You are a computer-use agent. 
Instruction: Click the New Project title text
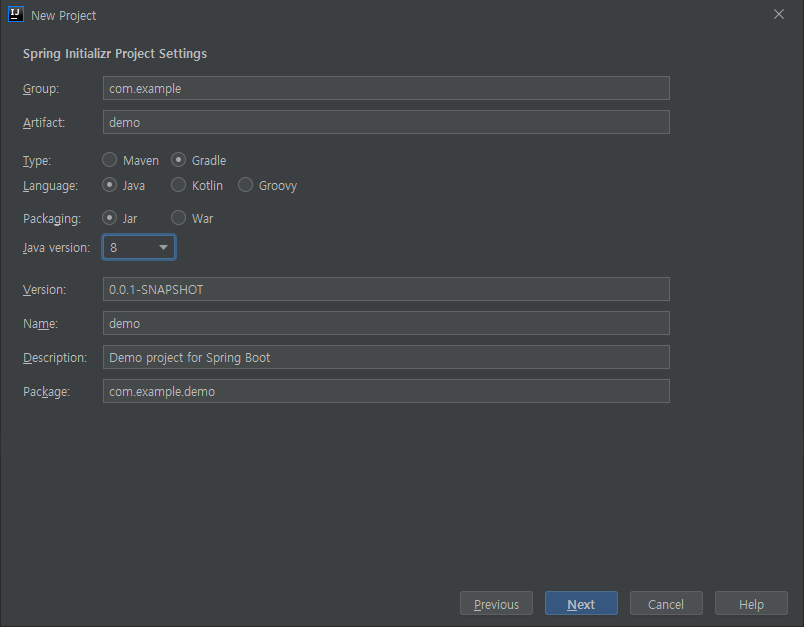click(64, 16)
